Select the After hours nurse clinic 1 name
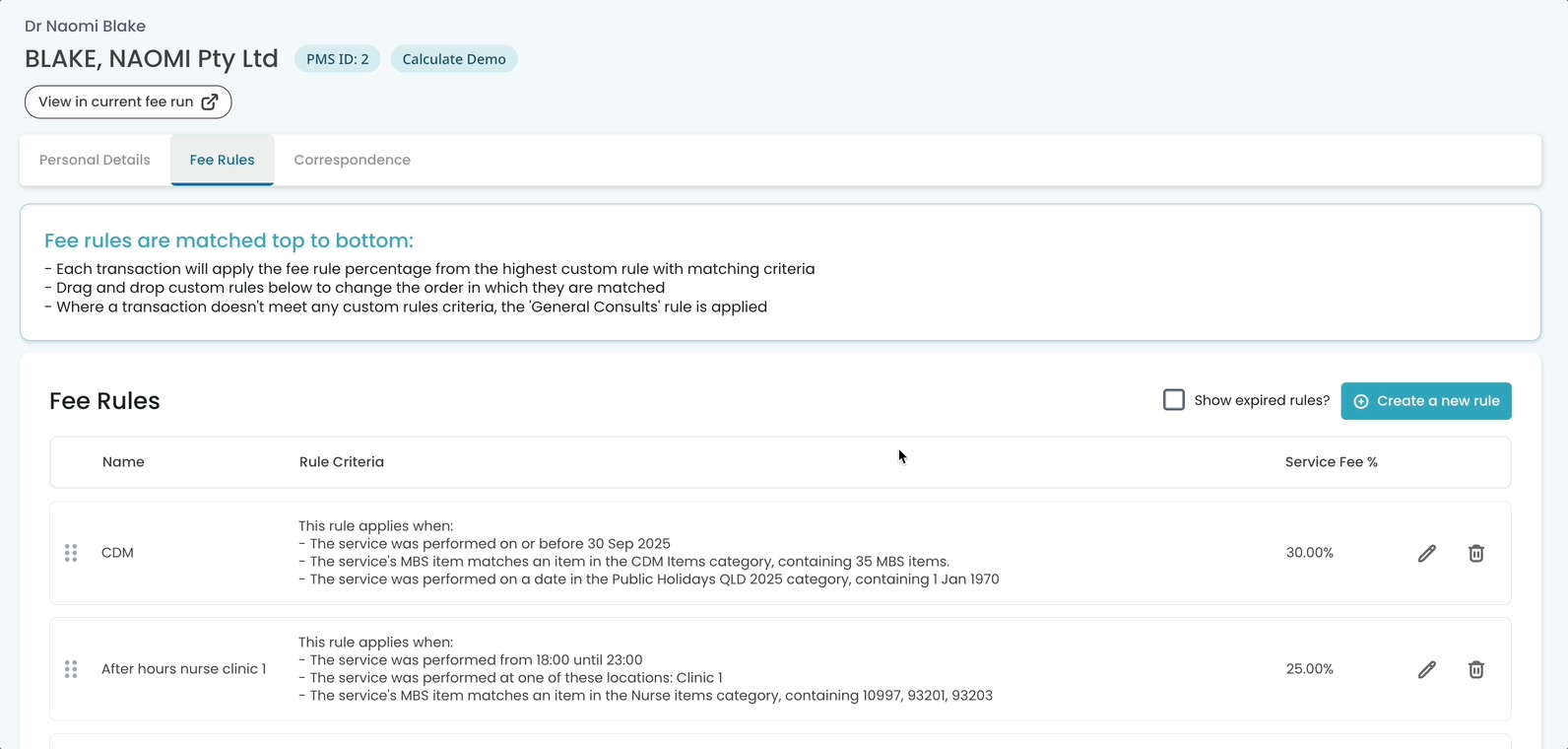The height and width of the screenshot is (749, 1568). coord(184,669)
